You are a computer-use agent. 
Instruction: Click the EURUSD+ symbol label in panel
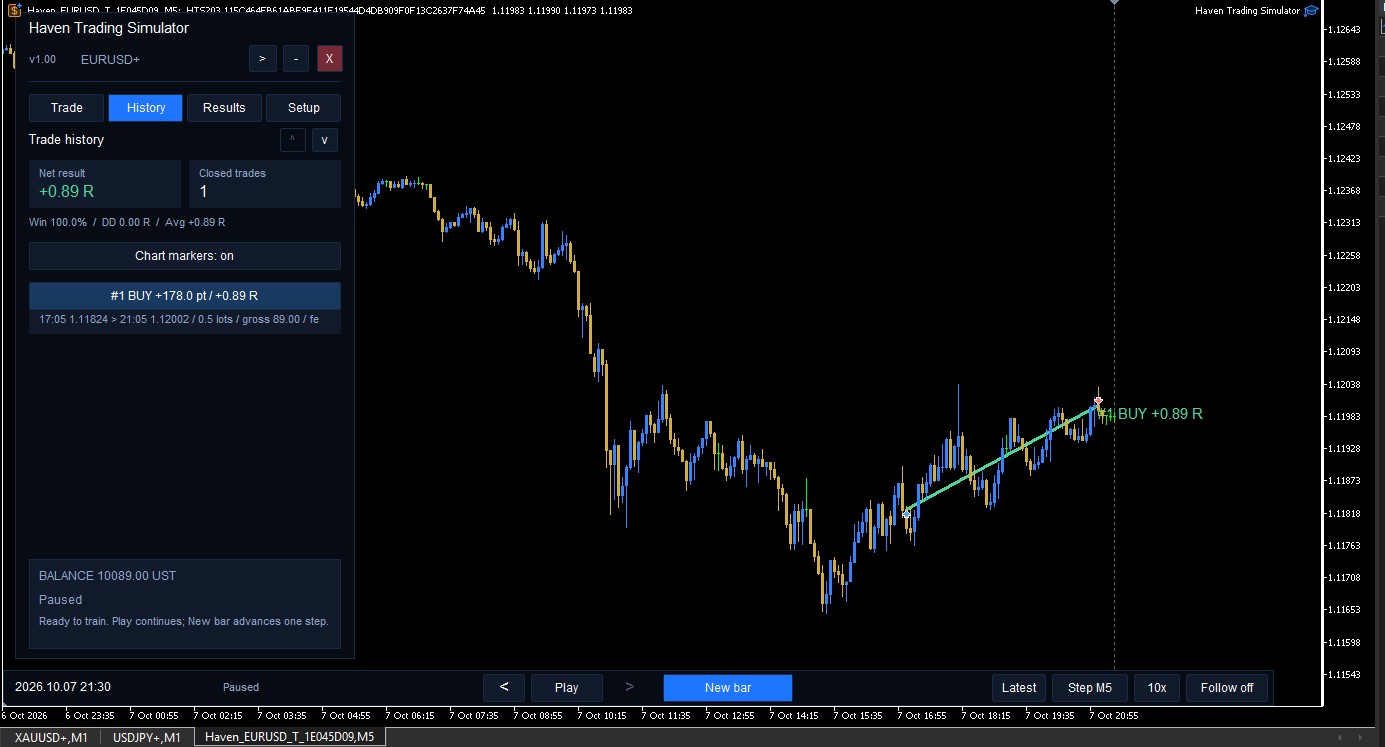[x=110, y=60]
